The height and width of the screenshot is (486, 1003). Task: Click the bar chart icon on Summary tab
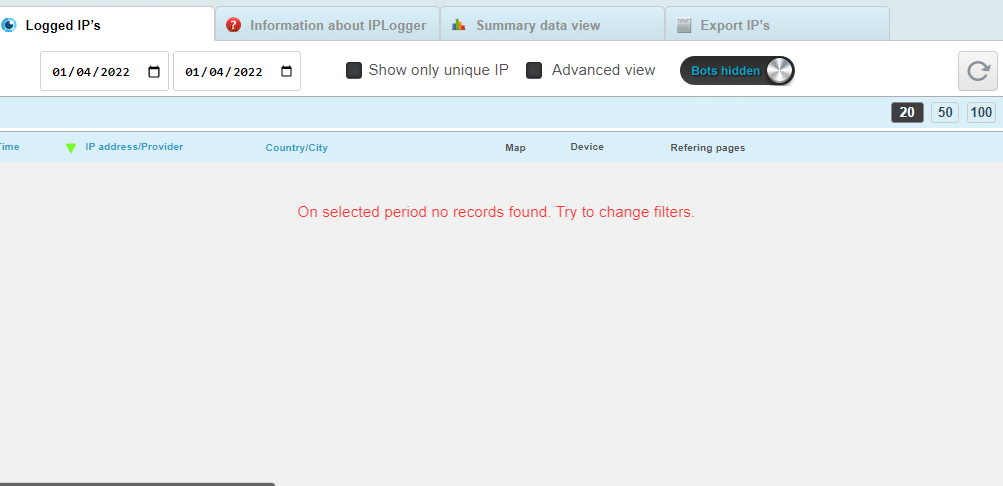(x=458, y=25)
